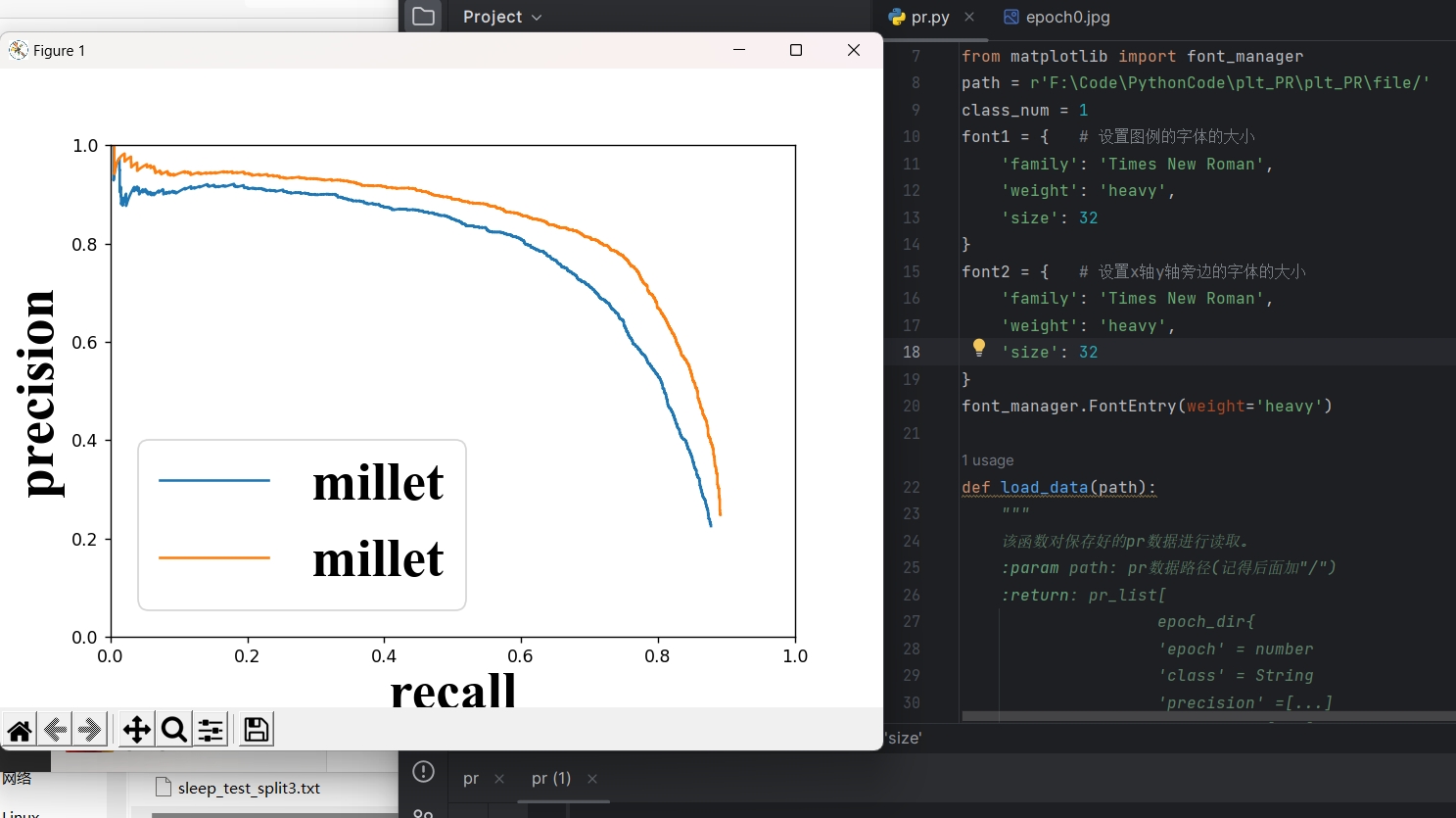
Task: Reset plot view with Home icon
Action: [x=20, y=730]
